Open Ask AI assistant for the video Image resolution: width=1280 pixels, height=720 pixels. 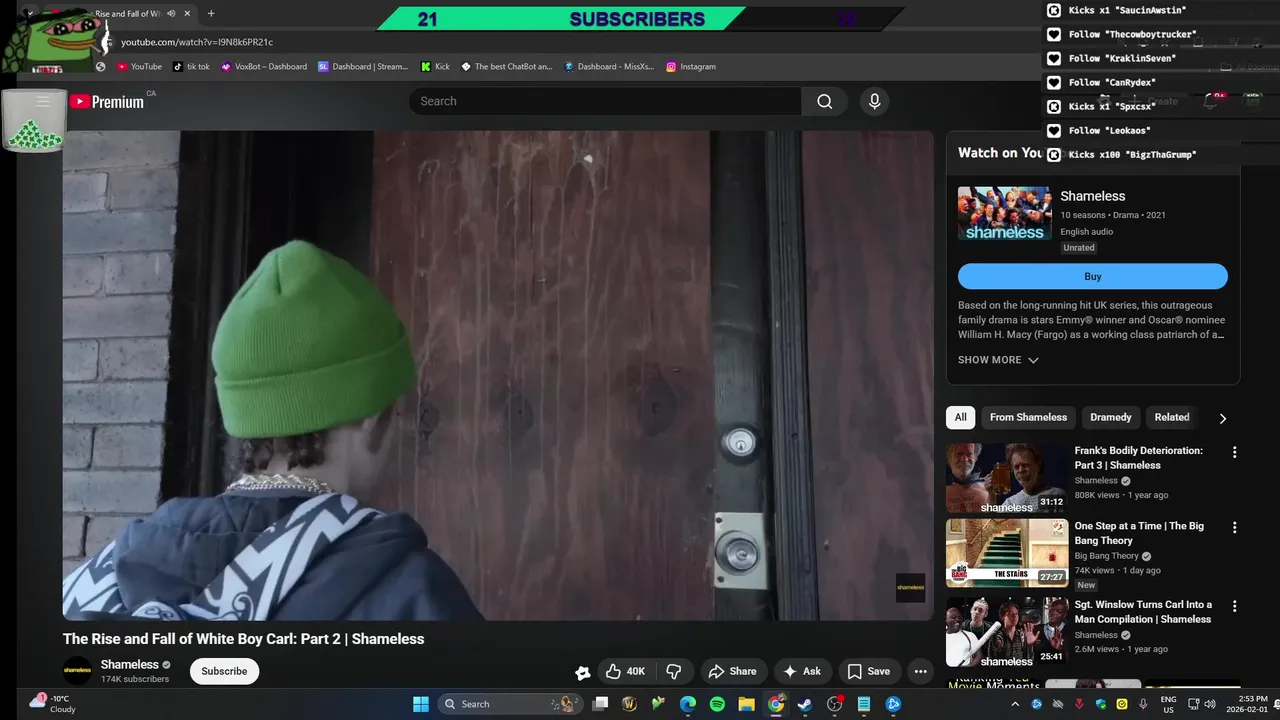802,671
